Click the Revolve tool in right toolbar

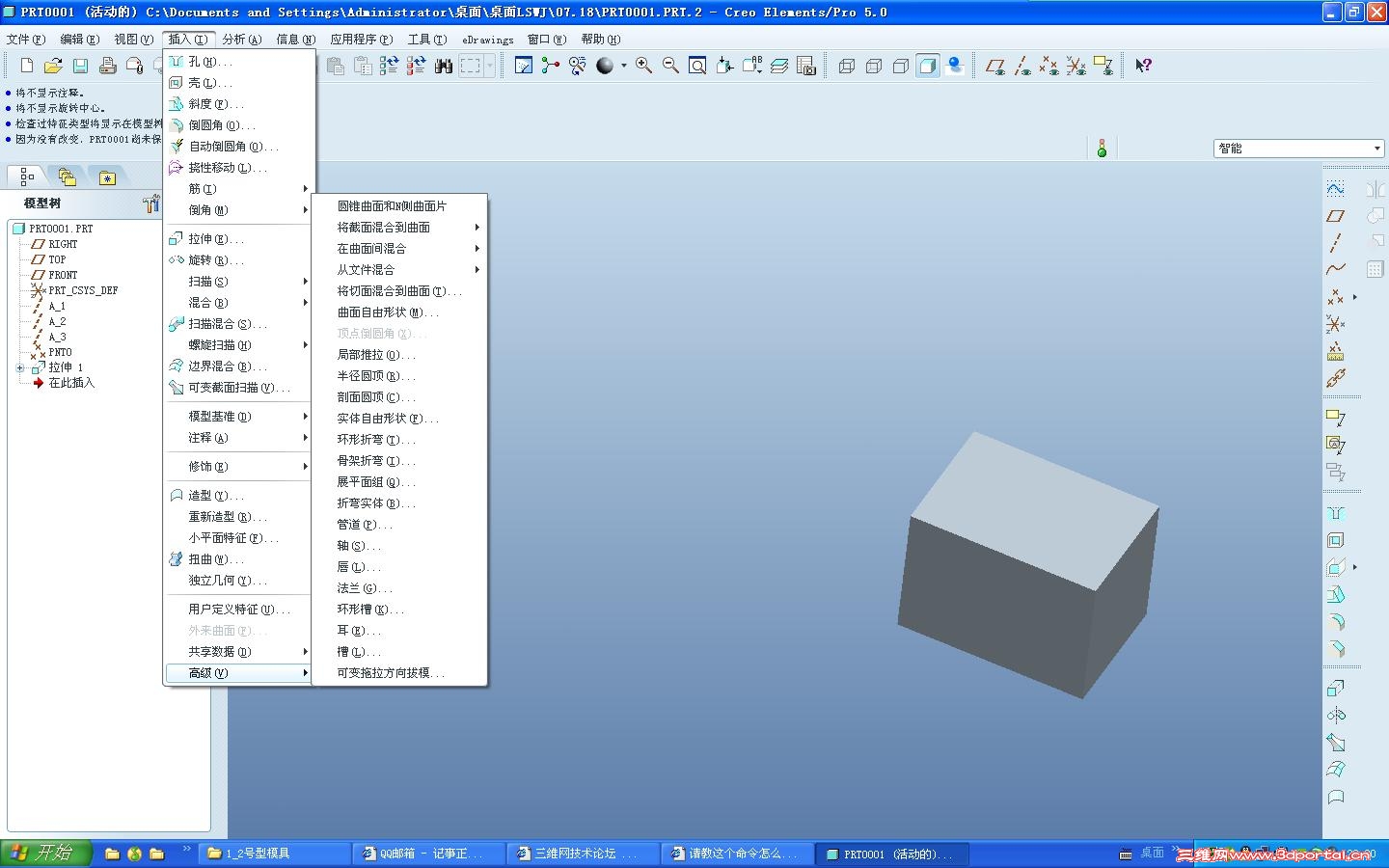coord(1336,716)
